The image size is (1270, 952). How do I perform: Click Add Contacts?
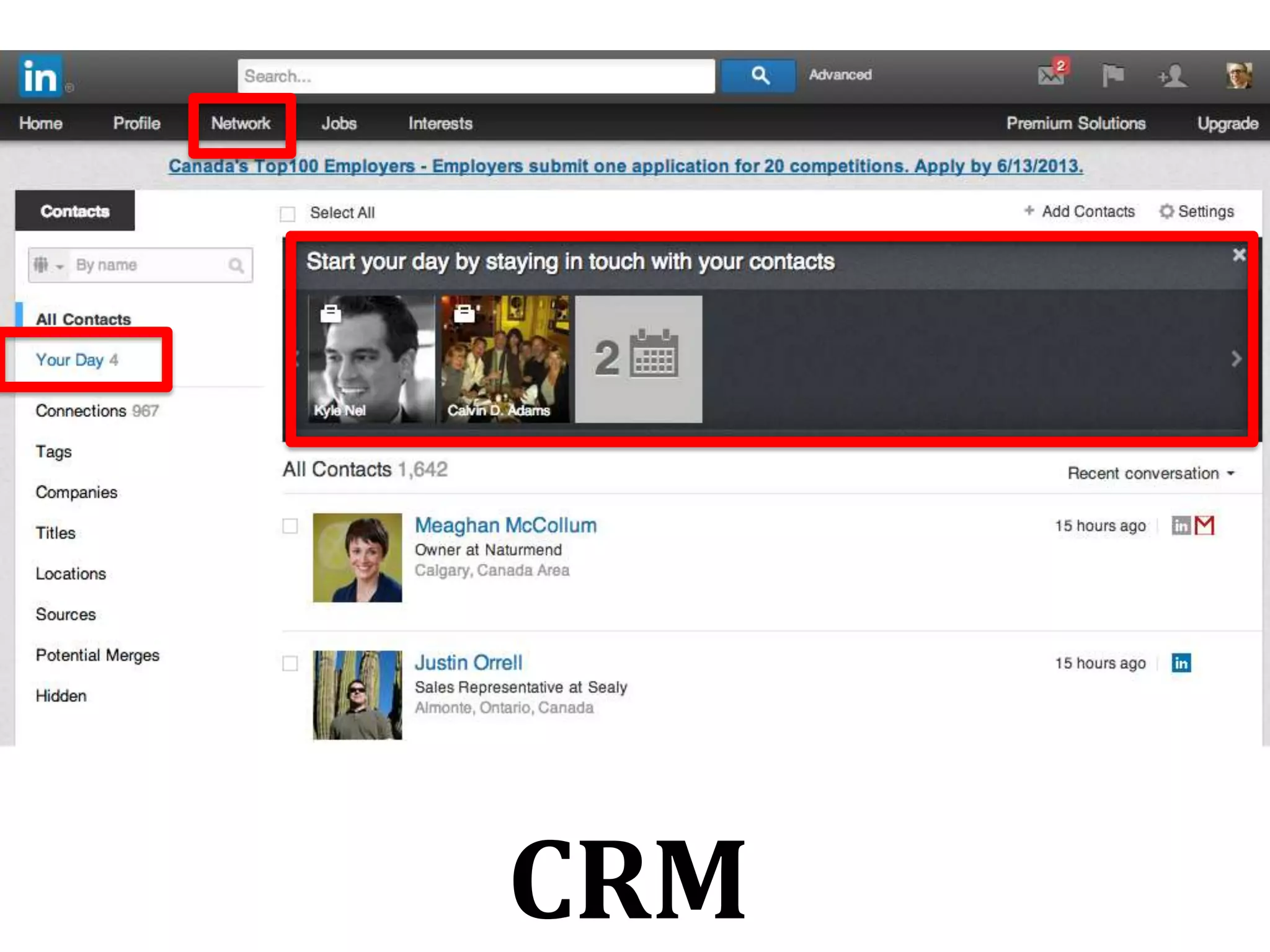coord(1088,211)
